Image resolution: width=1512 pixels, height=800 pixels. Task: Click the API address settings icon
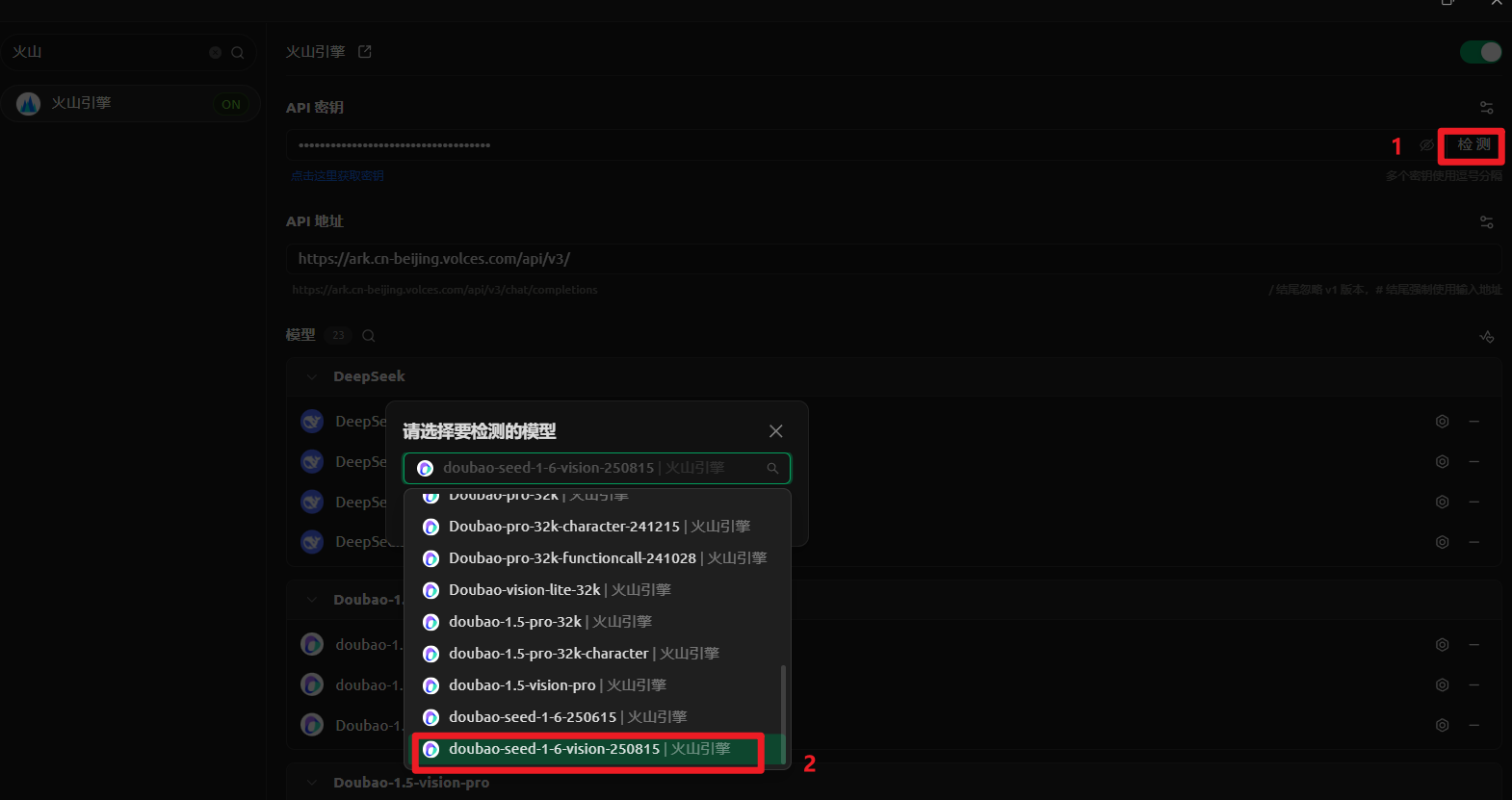click(1486, 222)
